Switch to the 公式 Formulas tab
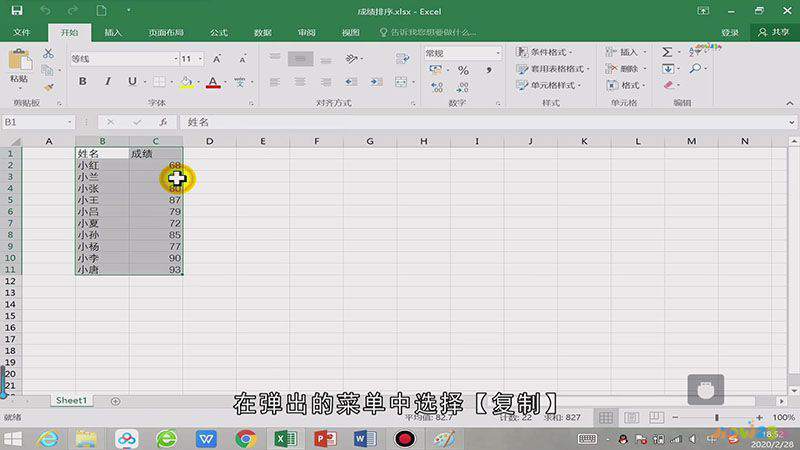The width and height of the screenshot is (800, 450). point(218,32)
